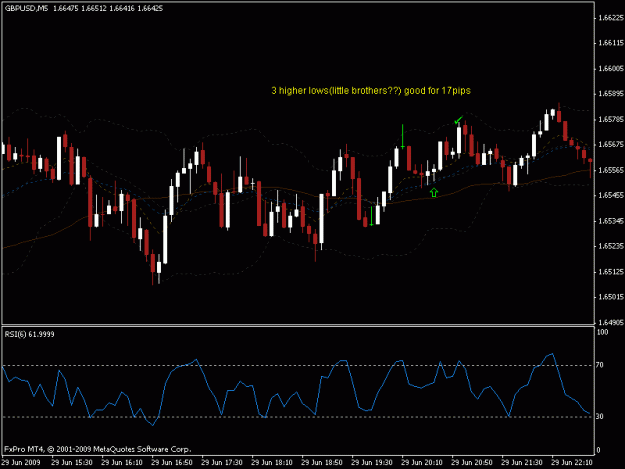Click the 29 Jun 16:50 time label
The image size is (625, 469).
pos(172,463)
